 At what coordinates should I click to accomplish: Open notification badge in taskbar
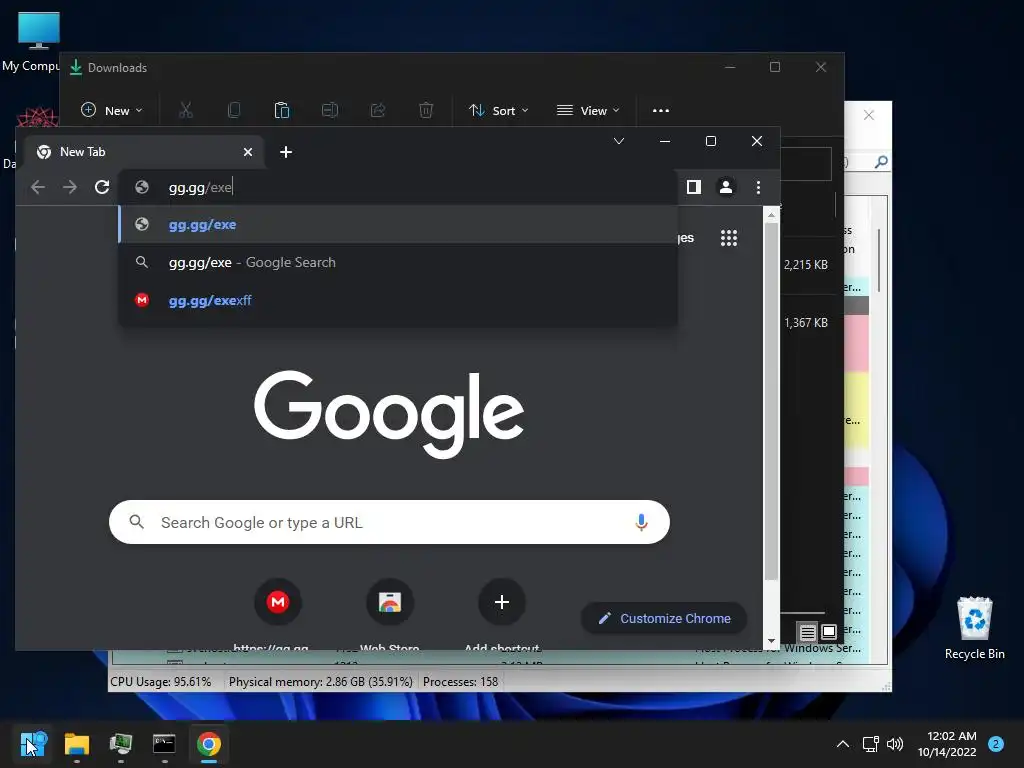(x=996, y=744)
